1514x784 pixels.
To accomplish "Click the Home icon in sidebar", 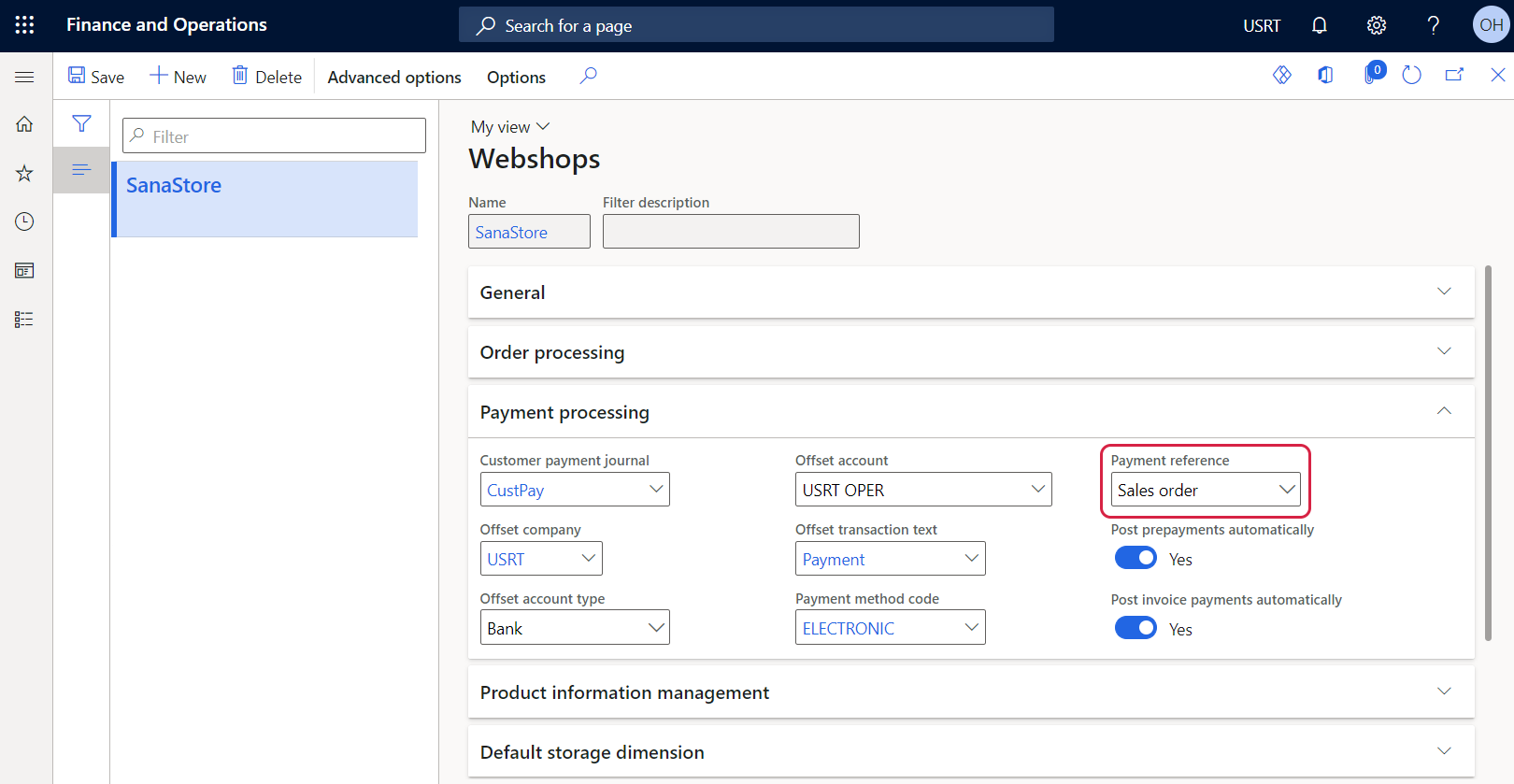I will coord(24,124).
